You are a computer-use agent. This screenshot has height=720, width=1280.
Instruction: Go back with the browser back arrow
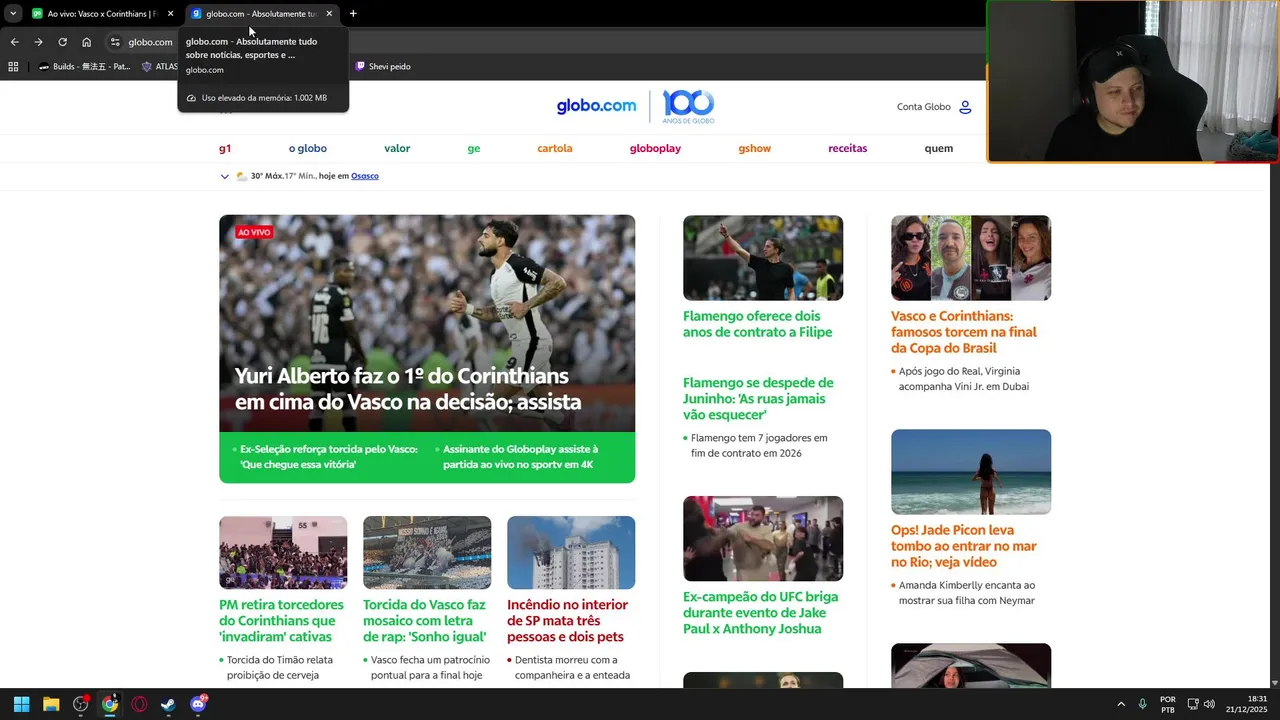pos(14,42)
